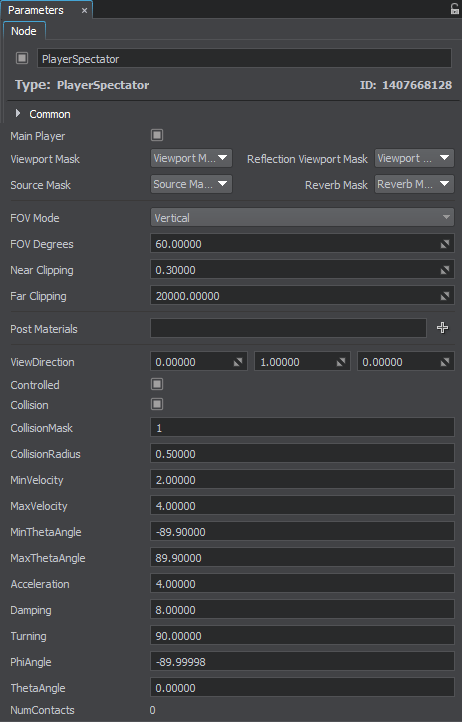Image resolution: width=462 pixels, height=722 pixels.
Task: Open the Reverb Mask dropdown
Action: tap(414, 184)
